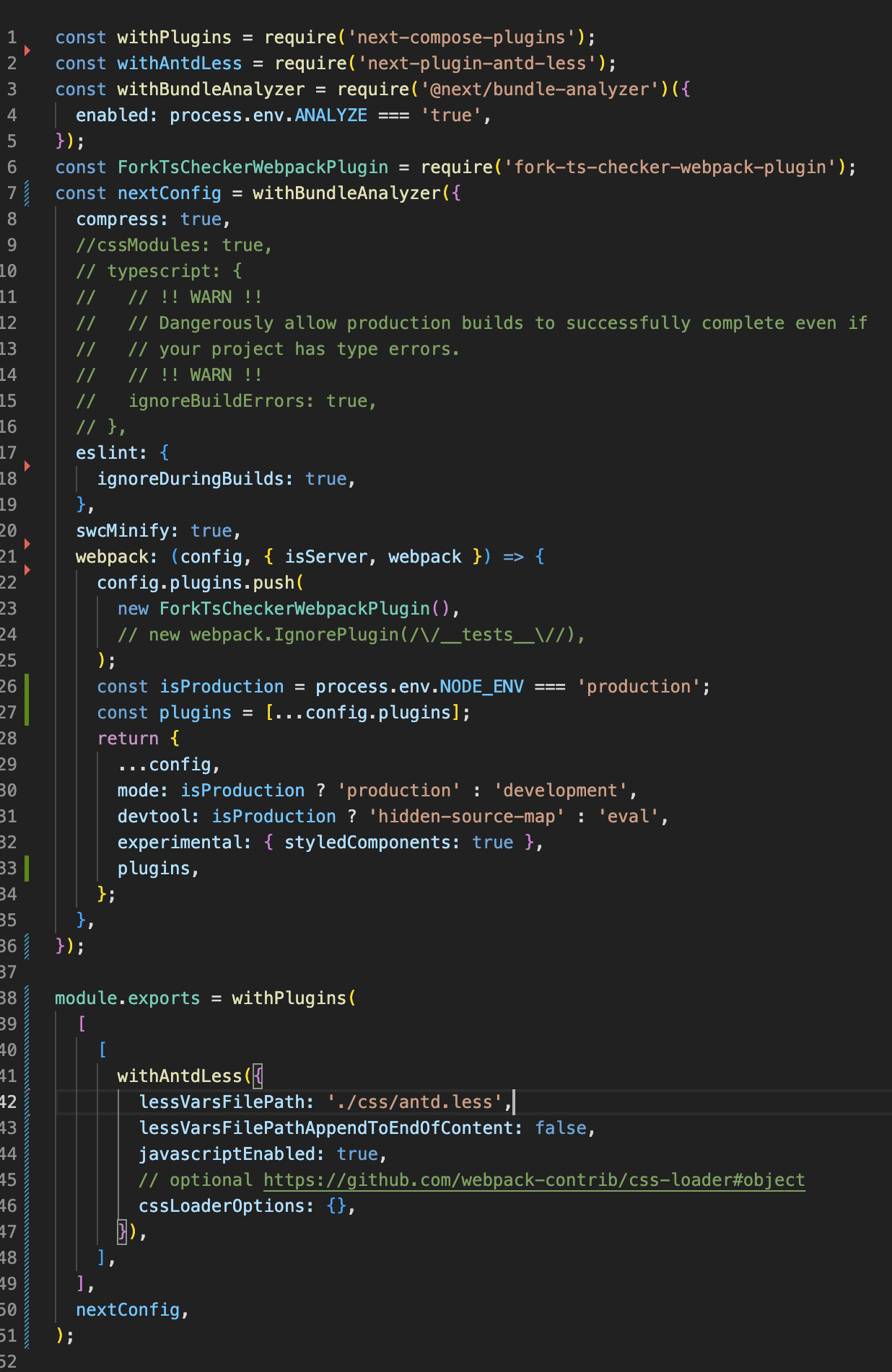Click the '@next/bundle-analyzer' string
Screen dimensions: 892x1372
coord(540,89)
